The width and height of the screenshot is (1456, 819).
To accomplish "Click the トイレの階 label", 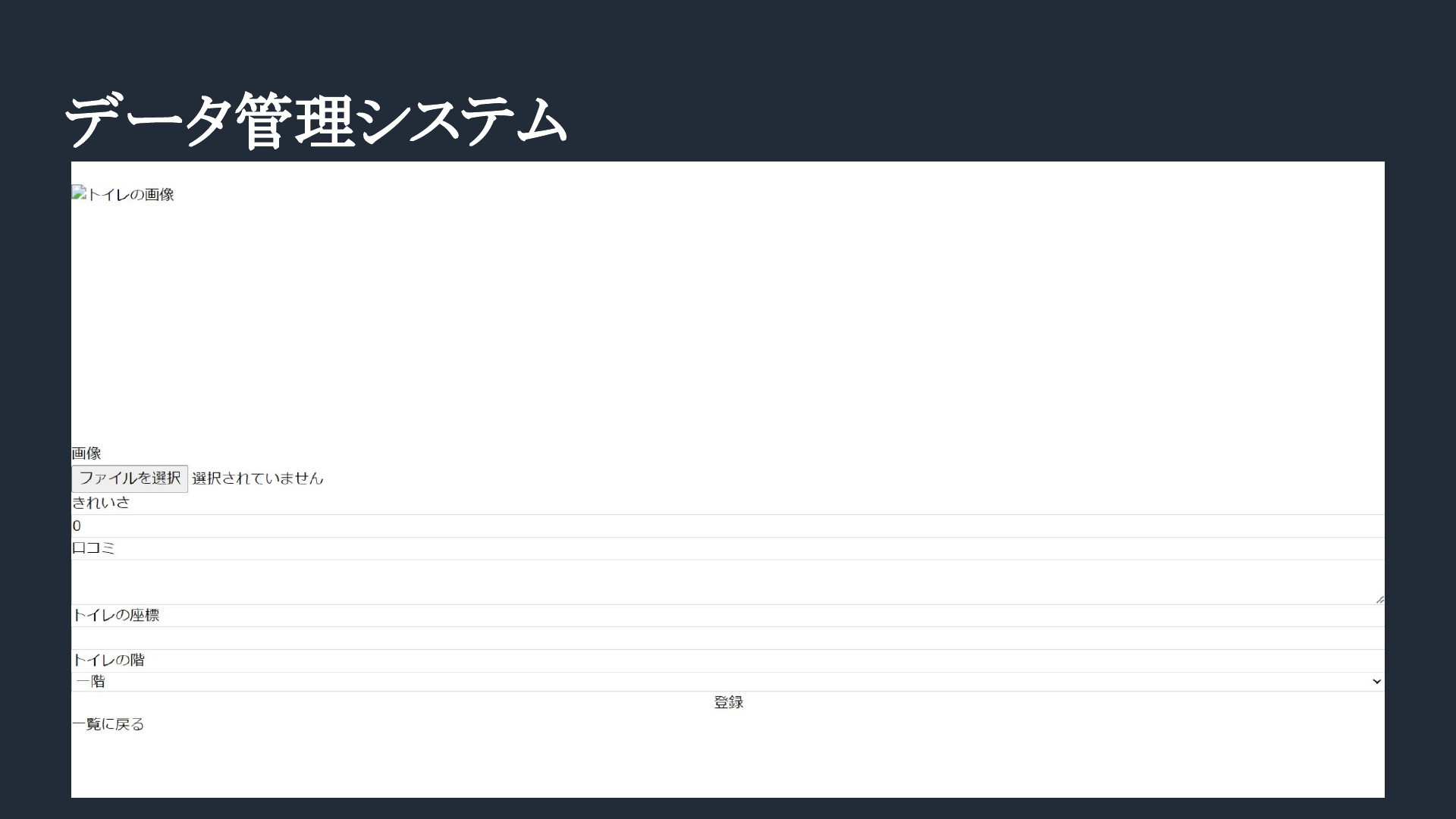I will [108, 660].
